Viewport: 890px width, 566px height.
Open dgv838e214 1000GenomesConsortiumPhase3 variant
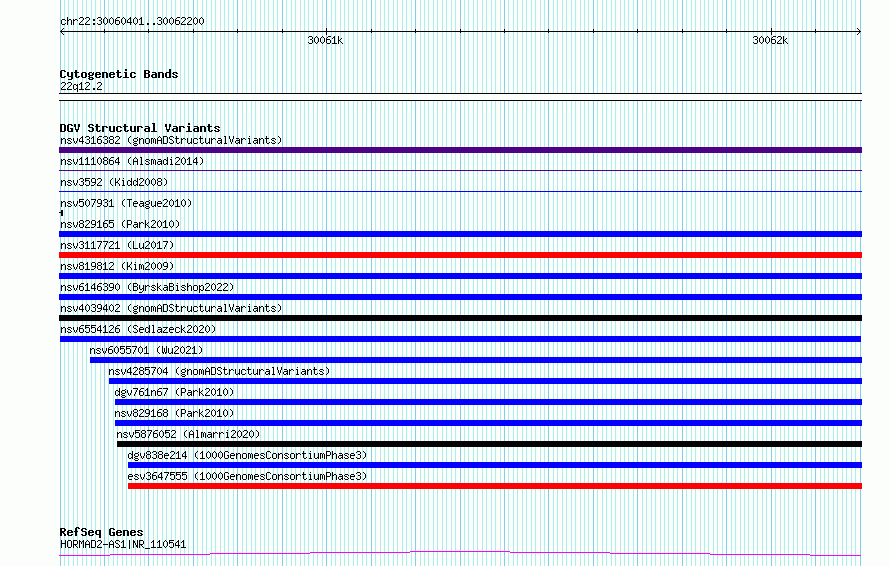(x=247, y=455)
